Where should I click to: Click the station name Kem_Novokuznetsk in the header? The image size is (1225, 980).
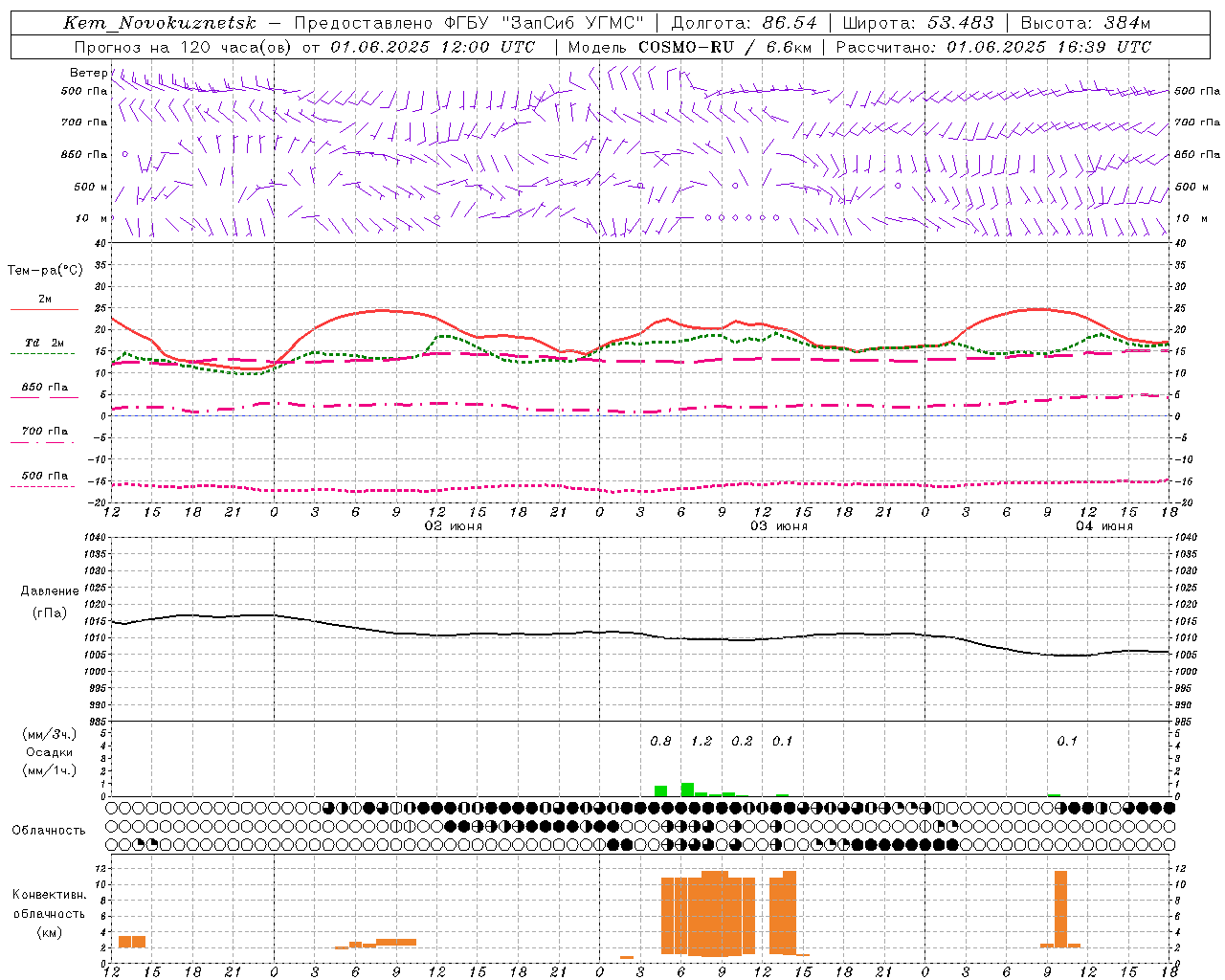coord(160,23)
